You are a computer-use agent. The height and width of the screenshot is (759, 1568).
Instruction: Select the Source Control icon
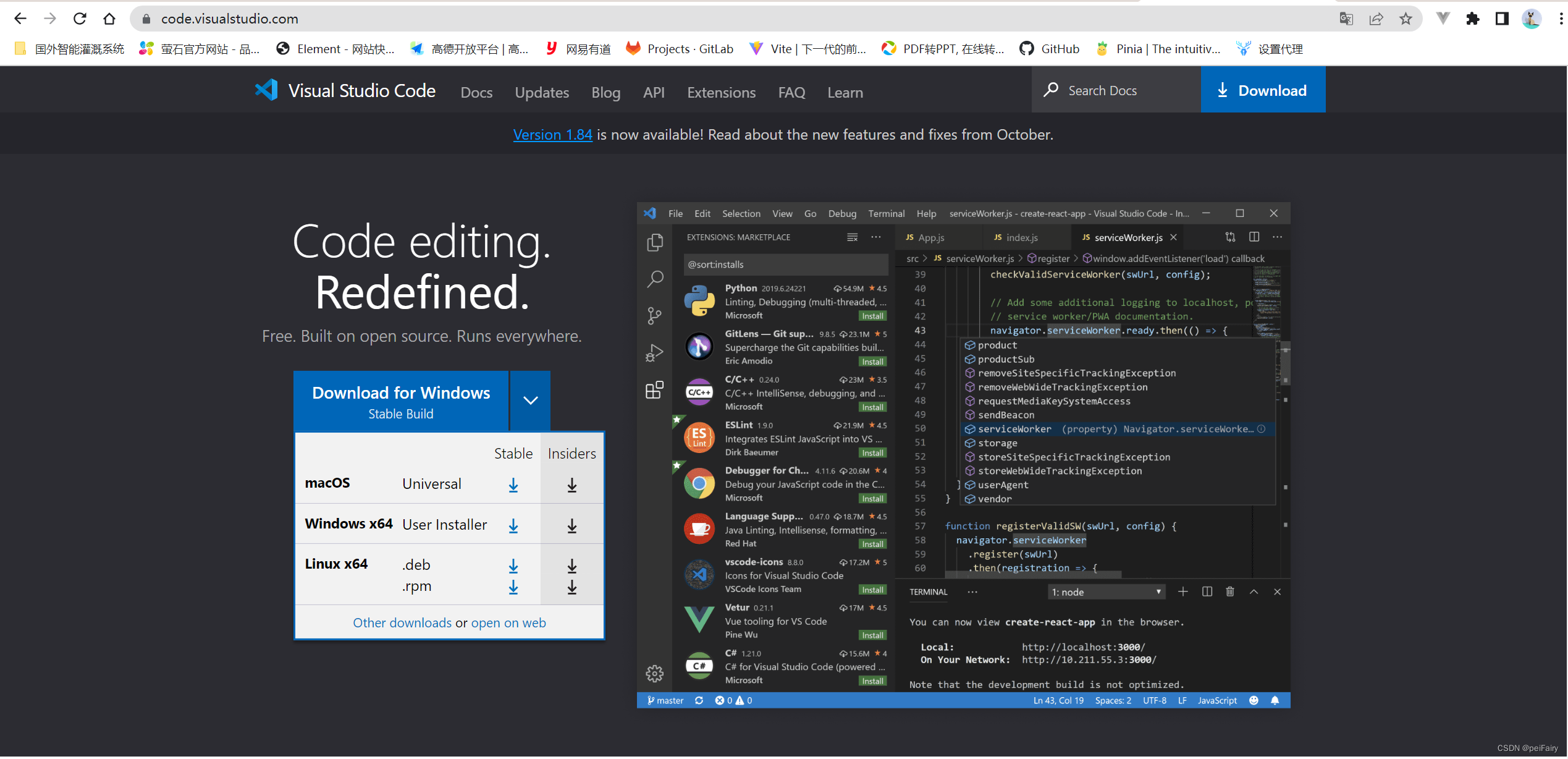click(654, 315)
